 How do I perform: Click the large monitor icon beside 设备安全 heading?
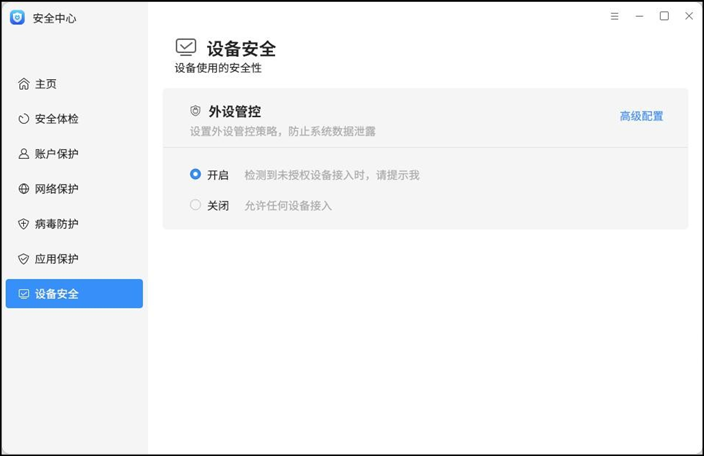pos(186,47)
